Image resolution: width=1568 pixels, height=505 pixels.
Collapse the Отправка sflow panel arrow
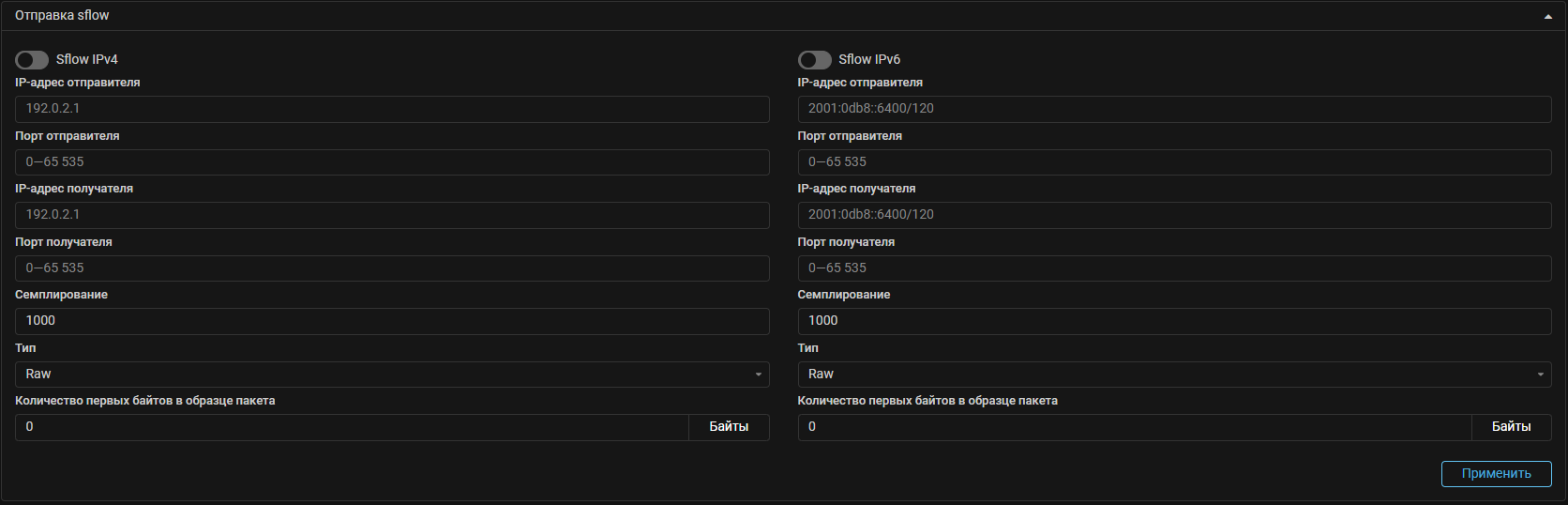[1547, 16]
